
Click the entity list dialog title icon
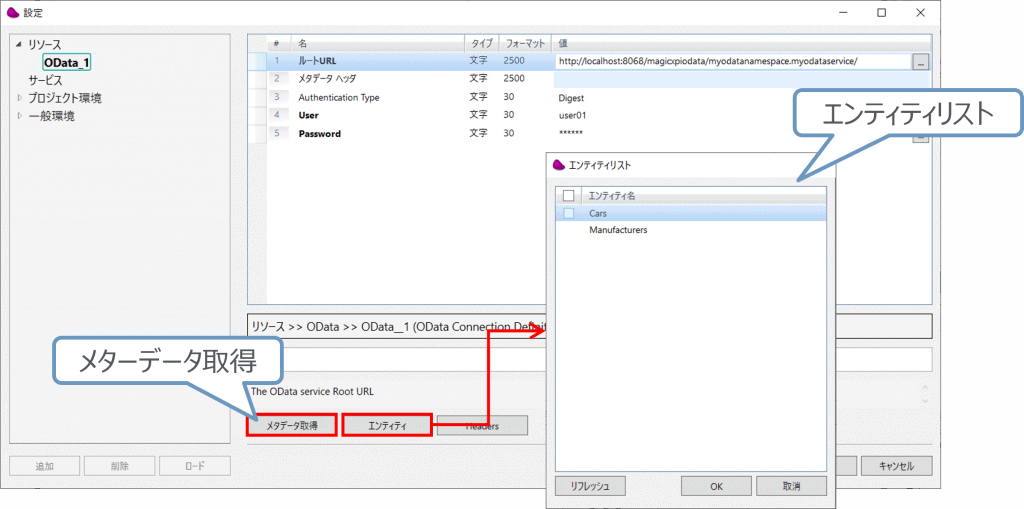[559, 165]
